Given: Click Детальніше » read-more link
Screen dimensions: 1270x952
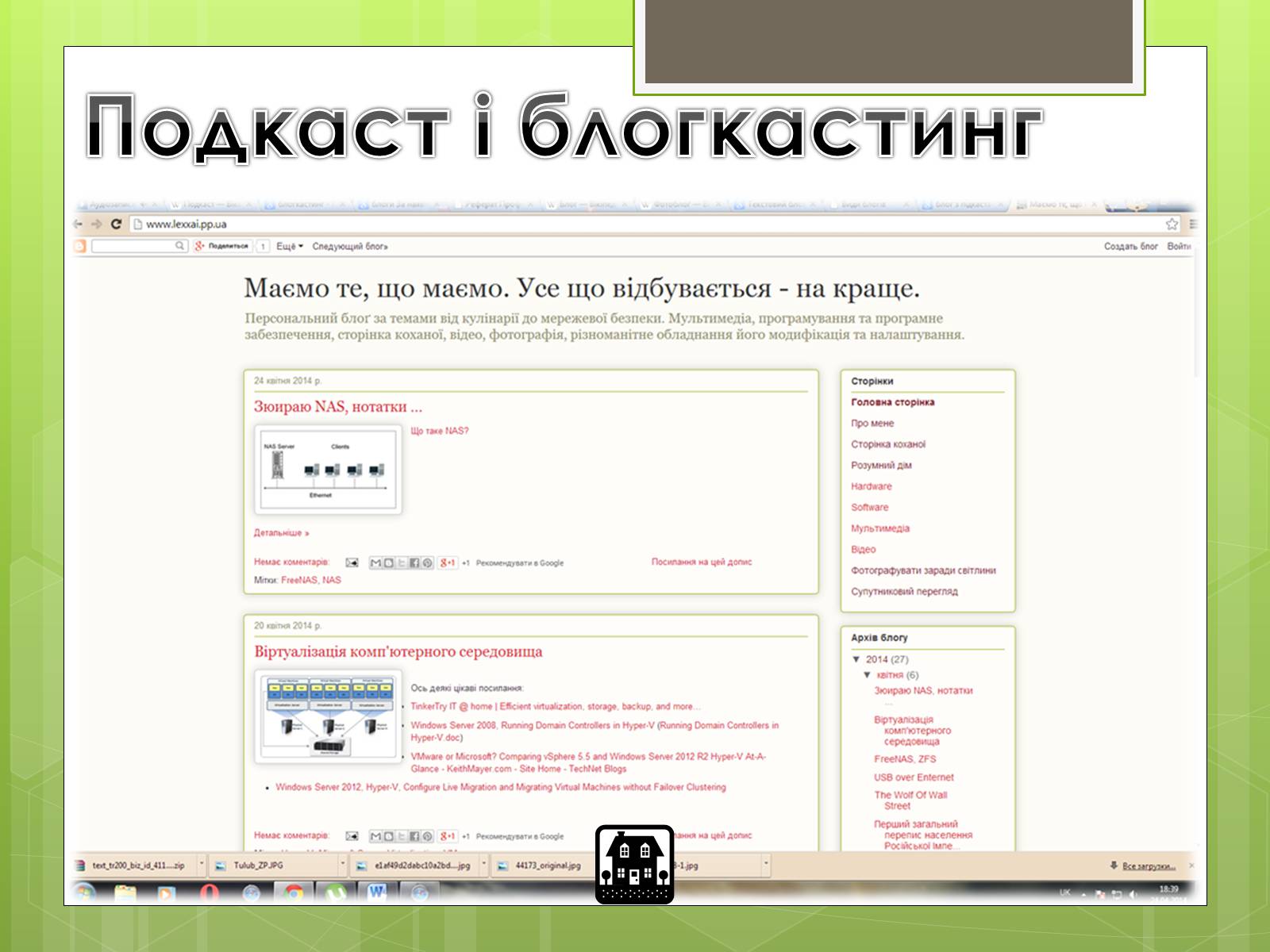Looking at the screenshot, I should [x=282, y=533].
